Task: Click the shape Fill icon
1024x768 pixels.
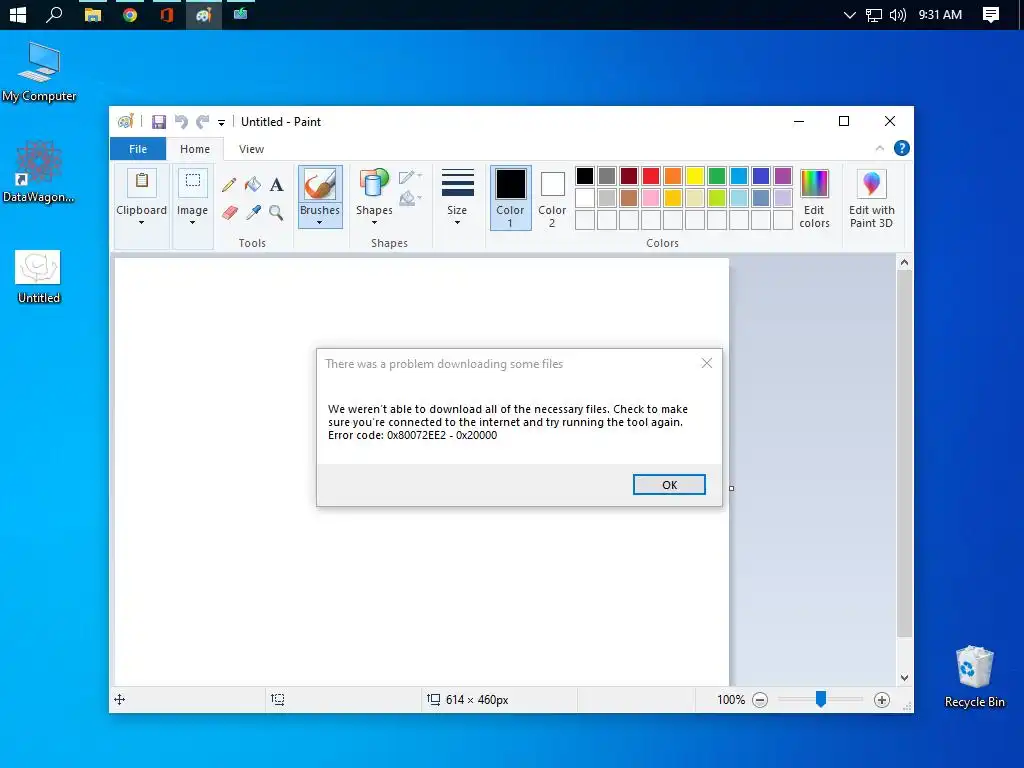Action: click(409, 197)
